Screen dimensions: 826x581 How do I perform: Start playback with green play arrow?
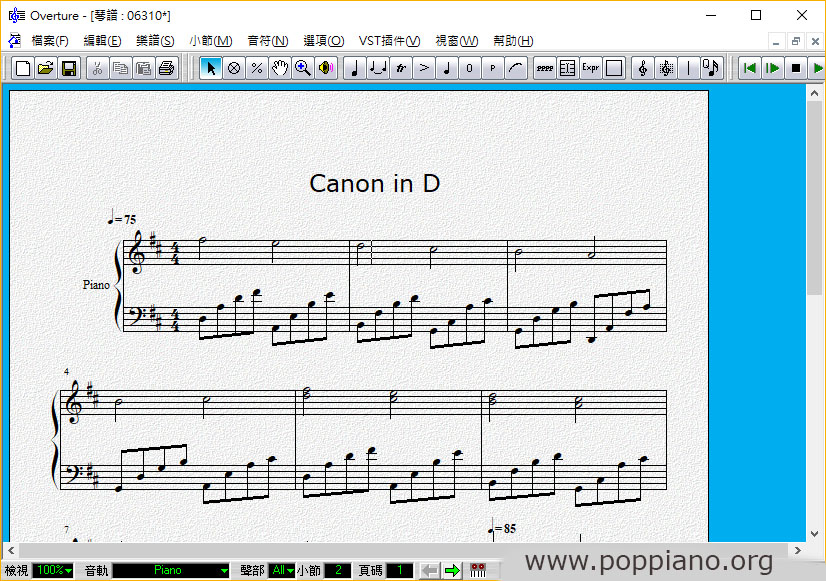click(x=817, y=68)
